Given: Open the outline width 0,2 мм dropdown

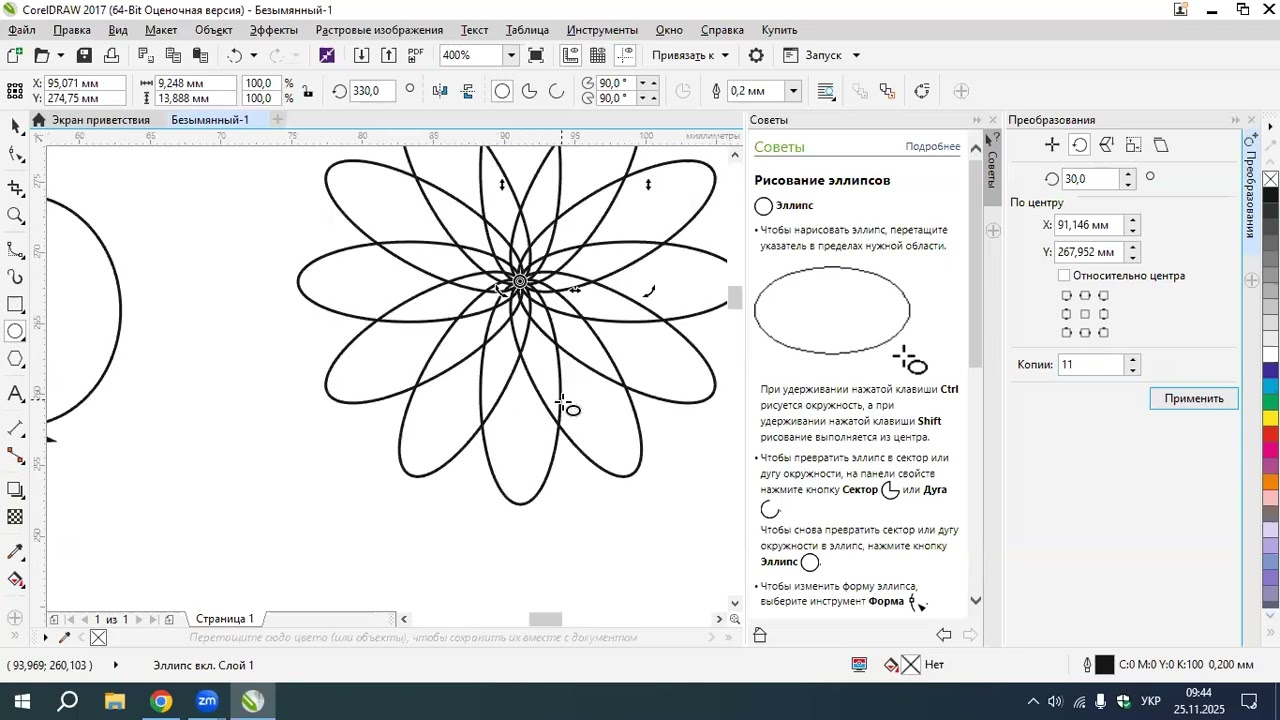Looking at the screenshot, I should coord(793,91).
